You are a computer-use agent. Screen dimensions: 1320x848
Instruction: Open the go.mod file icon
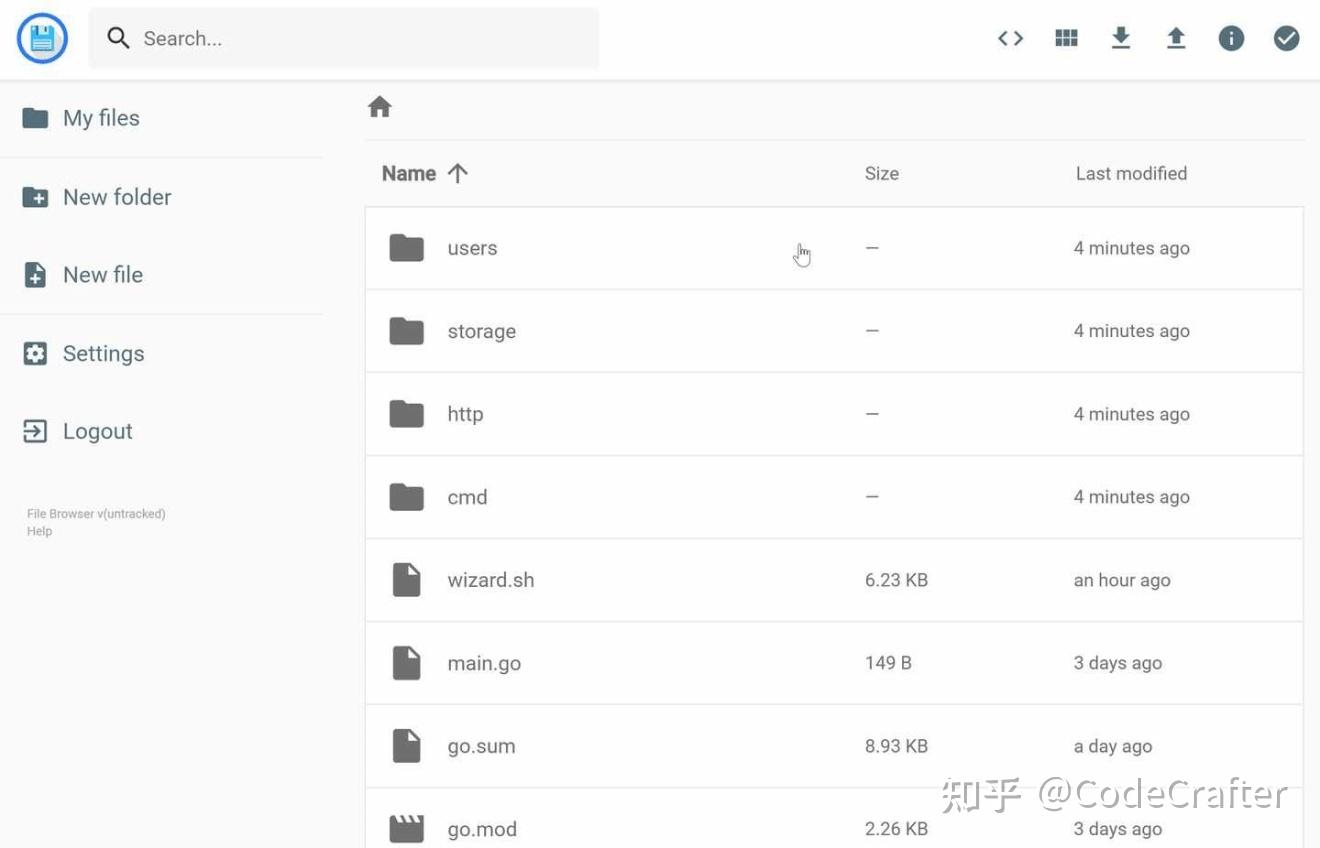pos(406,828)
